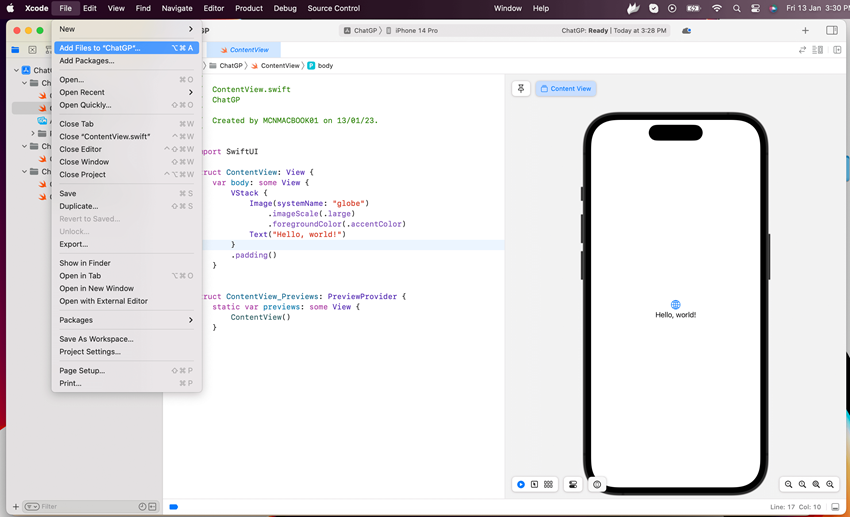This screenshot has height=517, width=850.
Task: Open the Library with plus button
Action: (805, 31)
